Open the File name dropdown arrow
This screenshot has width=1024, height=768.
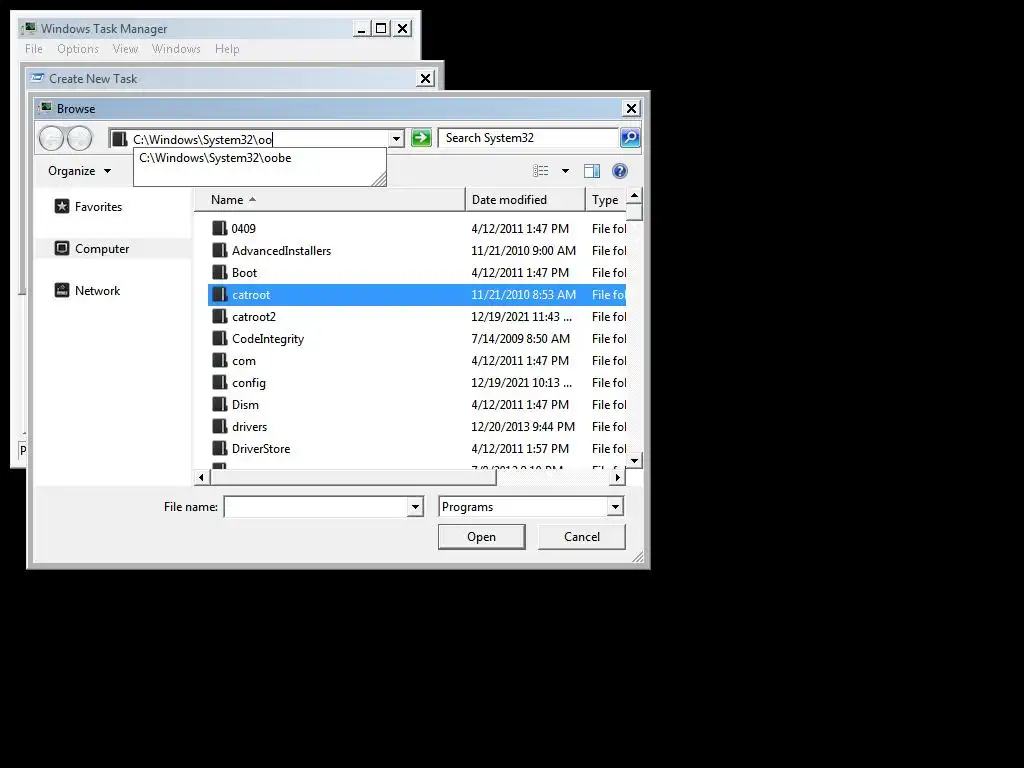[415, 507]
